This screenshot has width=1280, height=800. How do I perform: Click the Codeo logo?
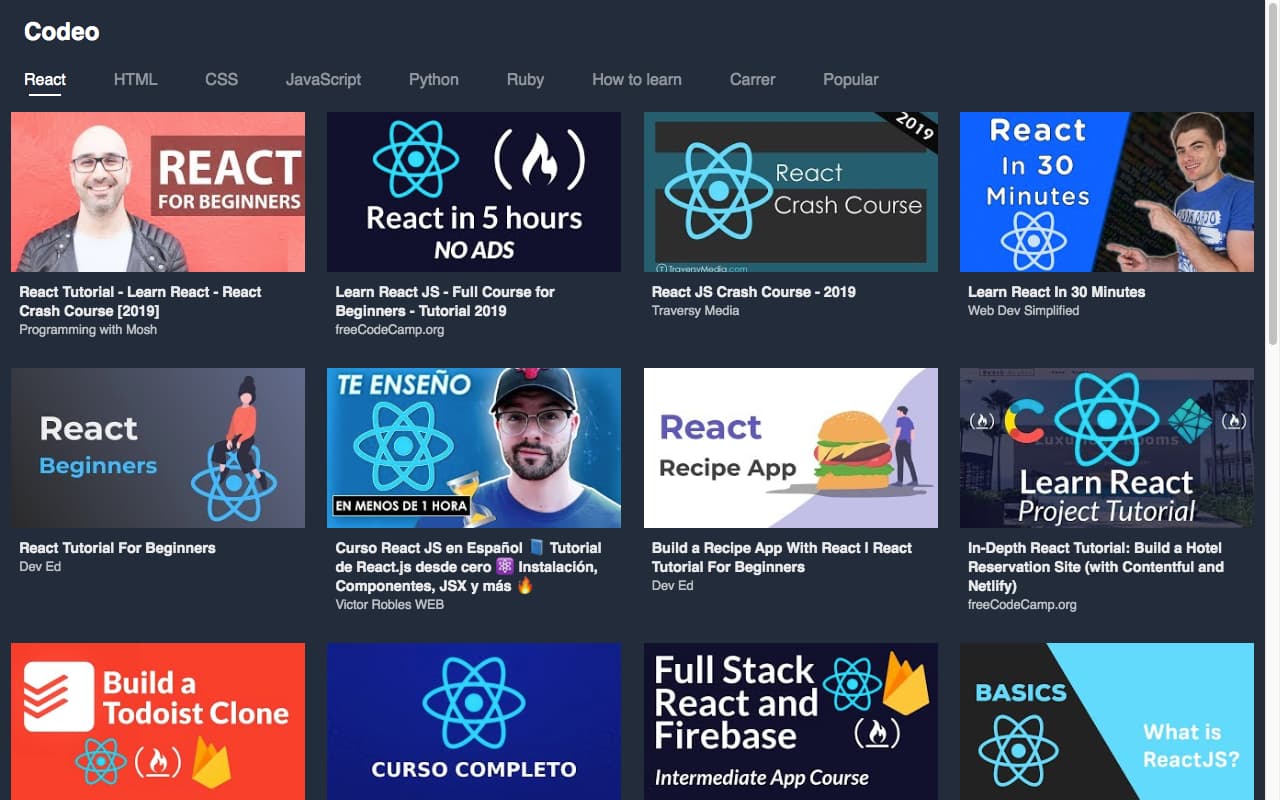tap(62, 32)
